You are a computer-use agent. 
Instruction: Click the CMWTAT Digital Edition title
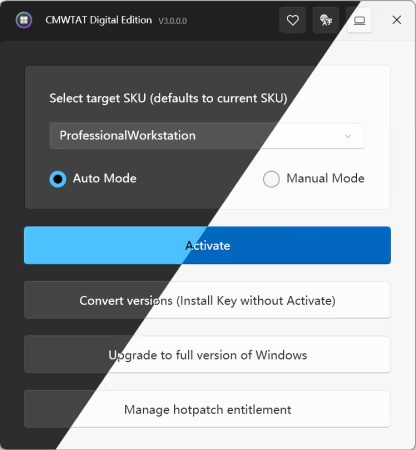click(99, 20)
